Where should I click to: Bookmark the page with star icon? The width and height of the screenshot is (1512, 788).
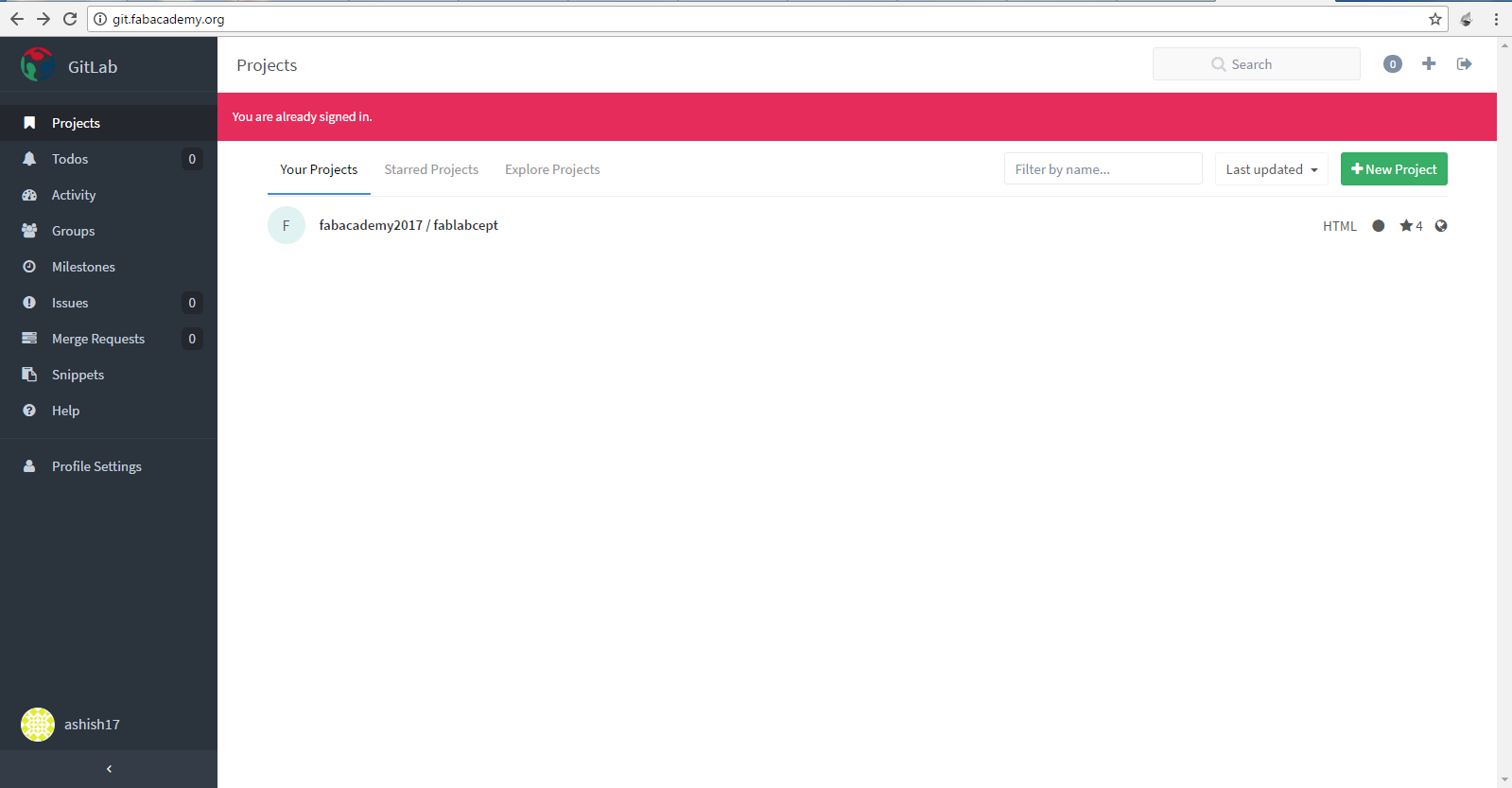pyautogui.click(x=1435, y=19)
